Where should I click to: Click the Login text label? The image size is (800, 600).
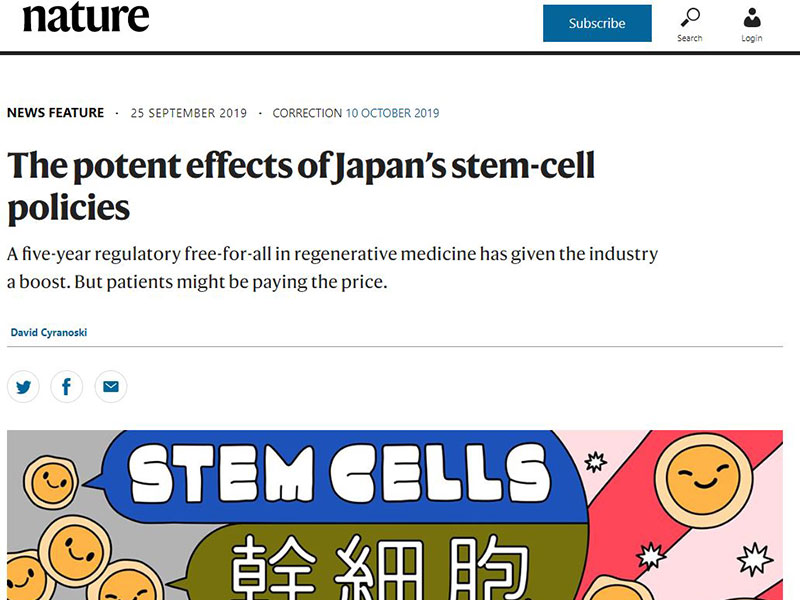click(752, 38)
